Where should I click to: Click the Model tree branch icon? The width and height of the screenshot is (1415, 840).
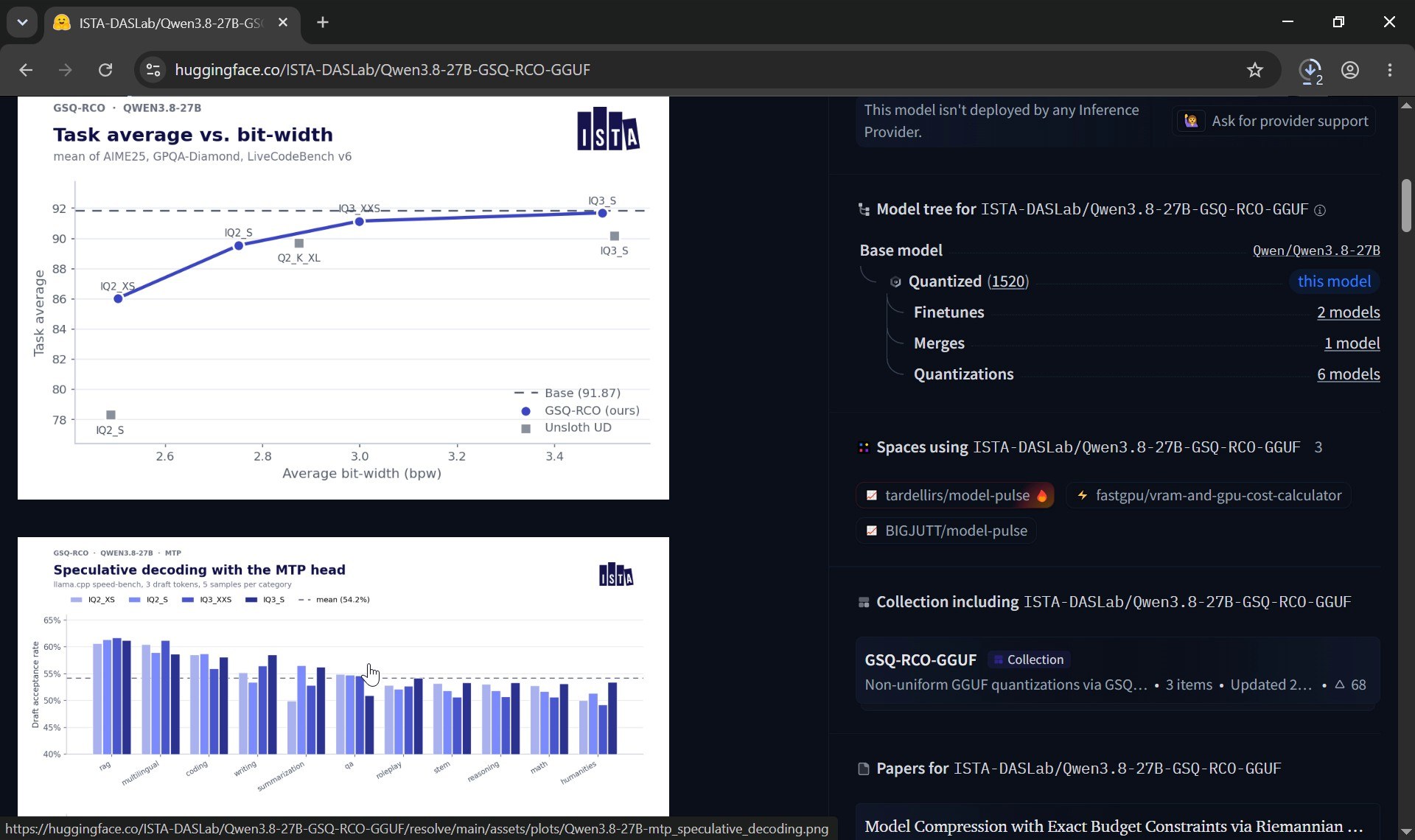pyautogui.click(x=864, y=210)
